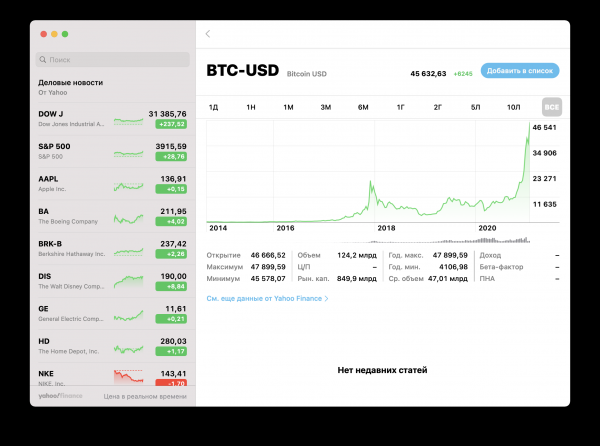Screen dimensions: 600x446
Task: Open Деловые новости from Yahoo
Action: [x=112, y=87]
